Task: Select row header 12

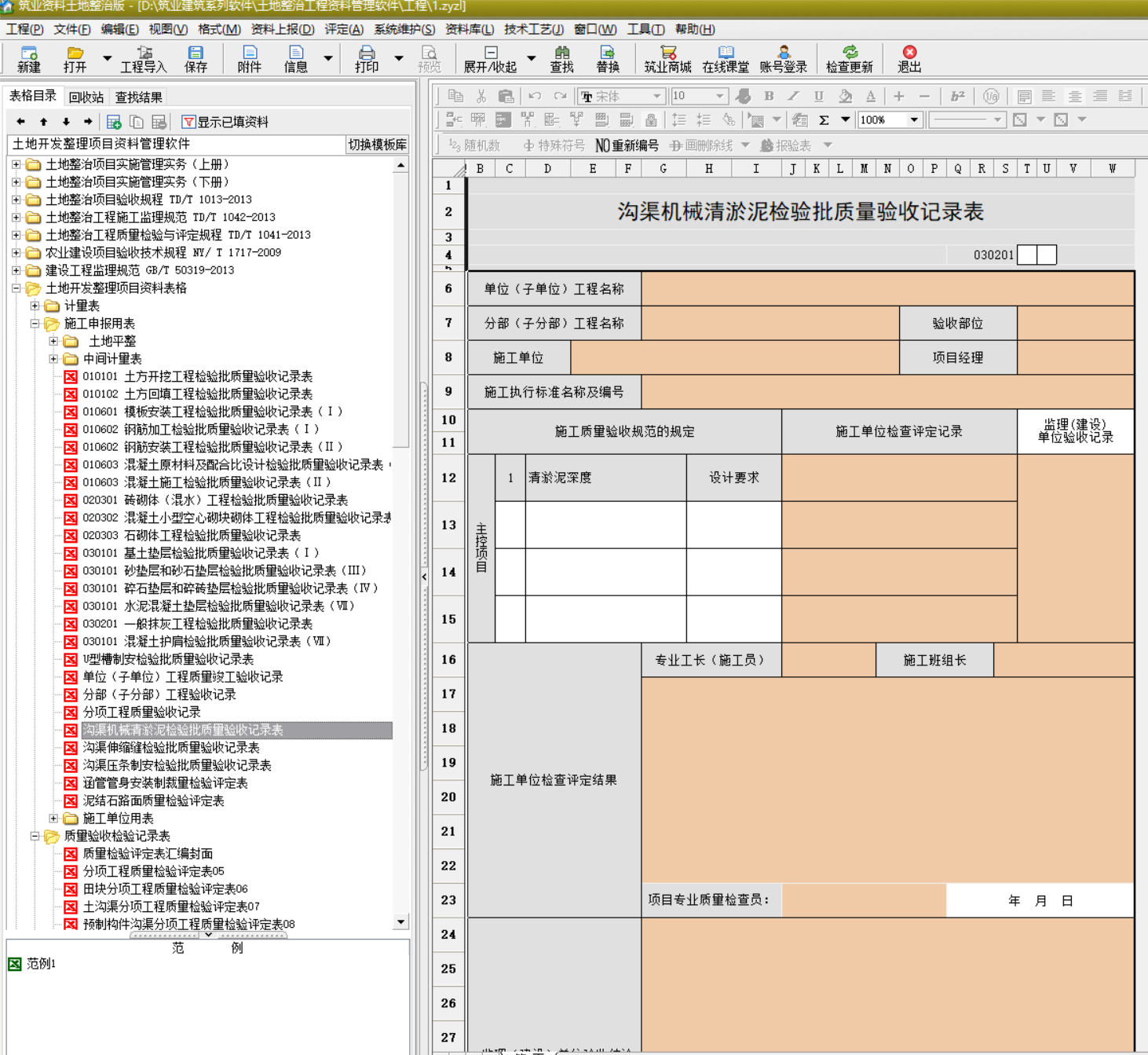Action: 448,478
